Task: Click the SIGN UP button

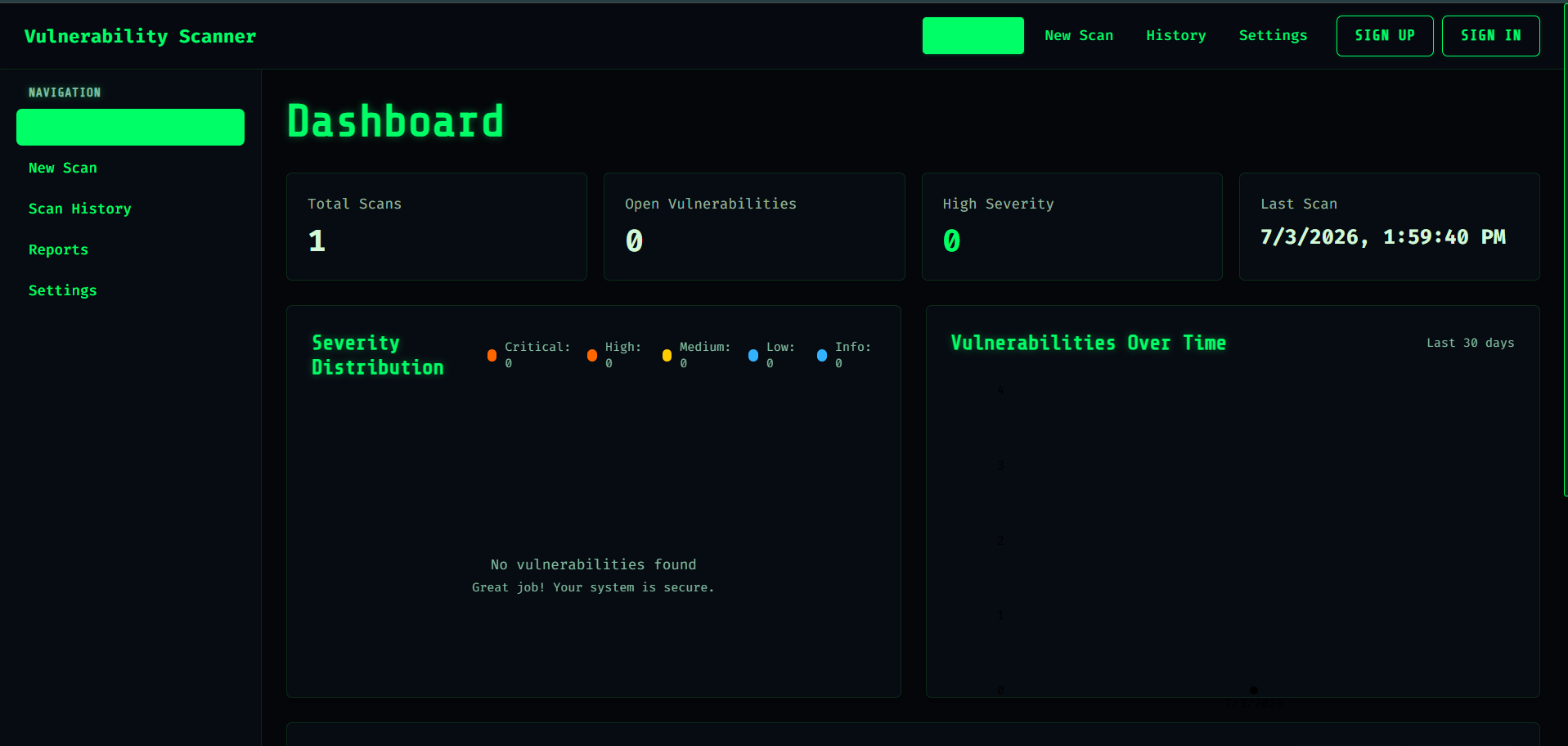Action: 1385,36
